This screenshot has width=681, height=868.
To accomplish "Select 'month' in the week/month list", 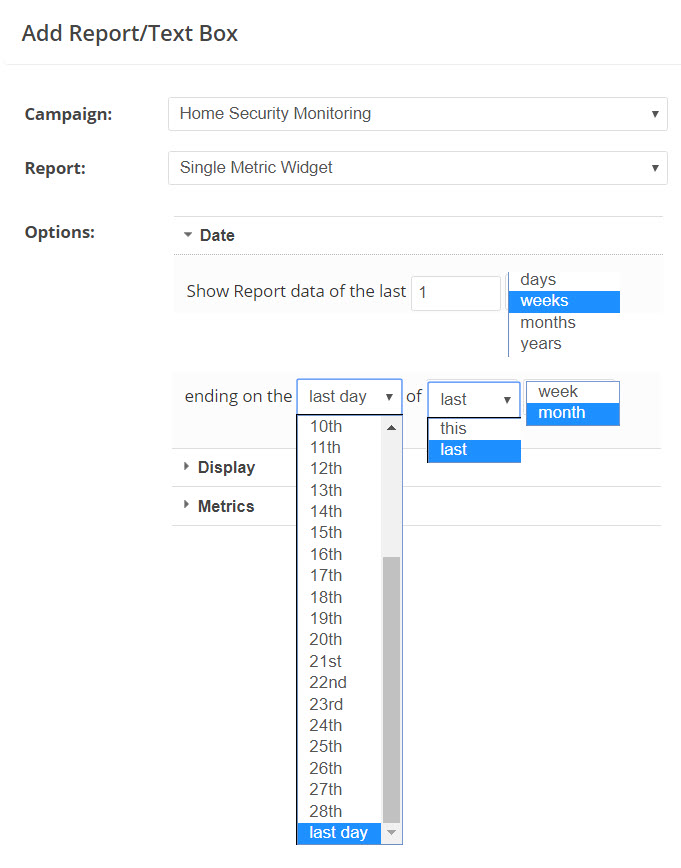I will (x=562, y=413).
